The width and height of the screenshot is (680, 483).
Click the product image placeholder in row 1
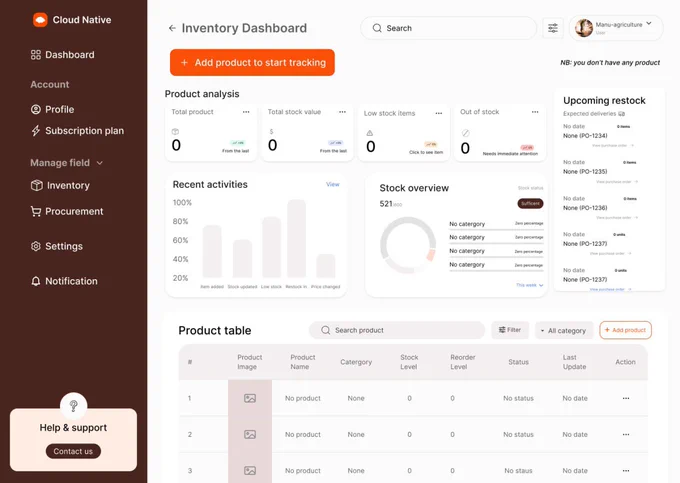click(x=250, y=398)
